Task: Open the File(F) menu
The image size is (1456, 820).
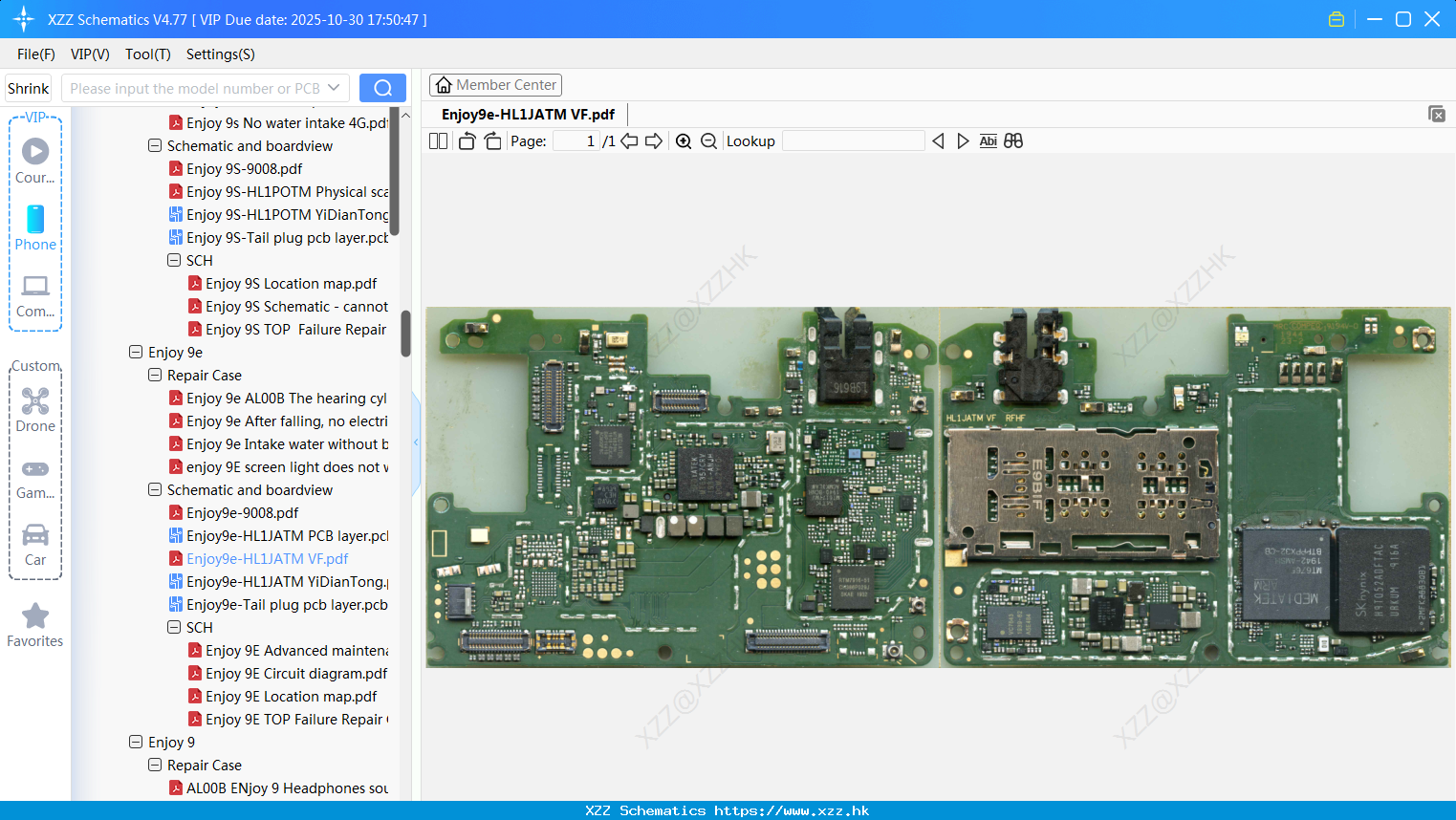Action: pos(36,54)
